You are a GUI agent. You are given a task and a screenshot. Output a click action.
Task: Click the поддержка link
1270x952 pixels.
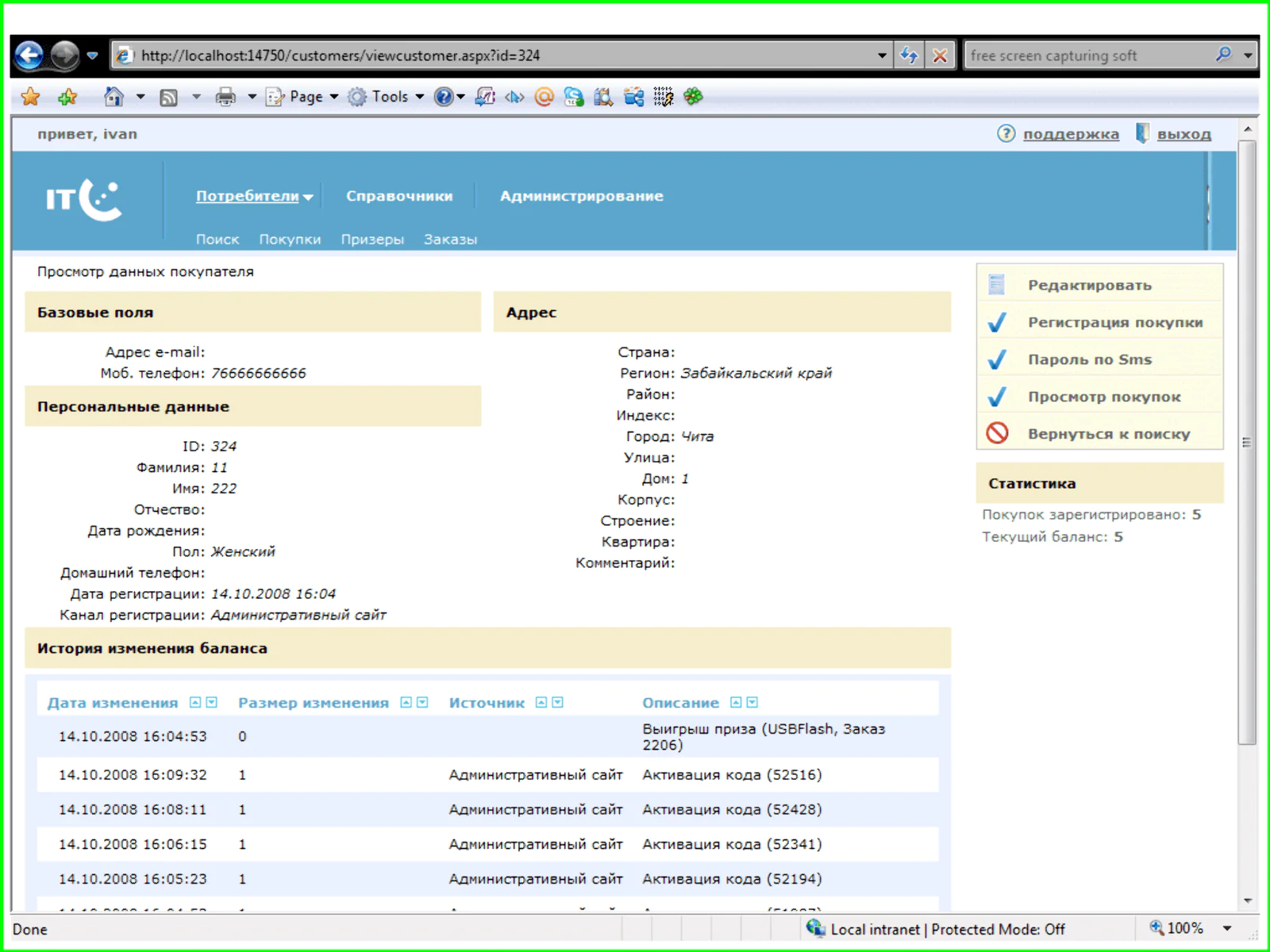pyautogui.click(x=1071, y=134)
